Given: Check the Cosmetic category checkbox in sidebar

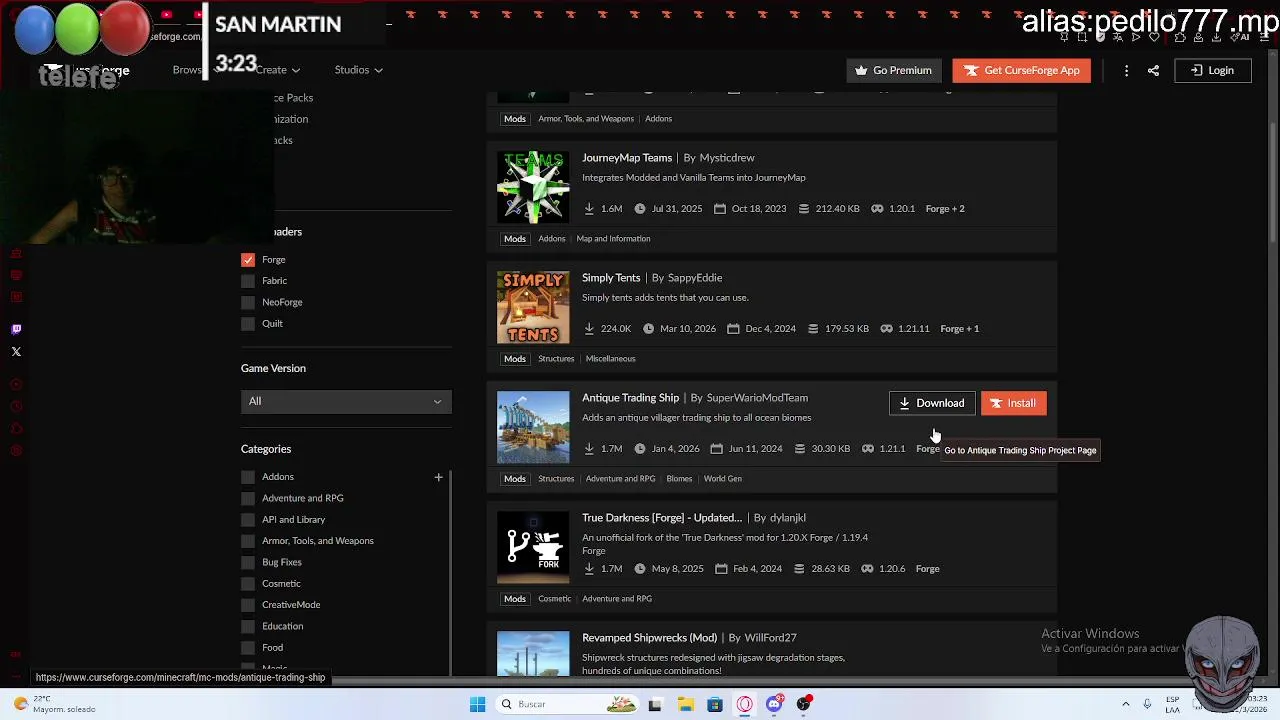Looking at the screenshot, I should [248, 583].
